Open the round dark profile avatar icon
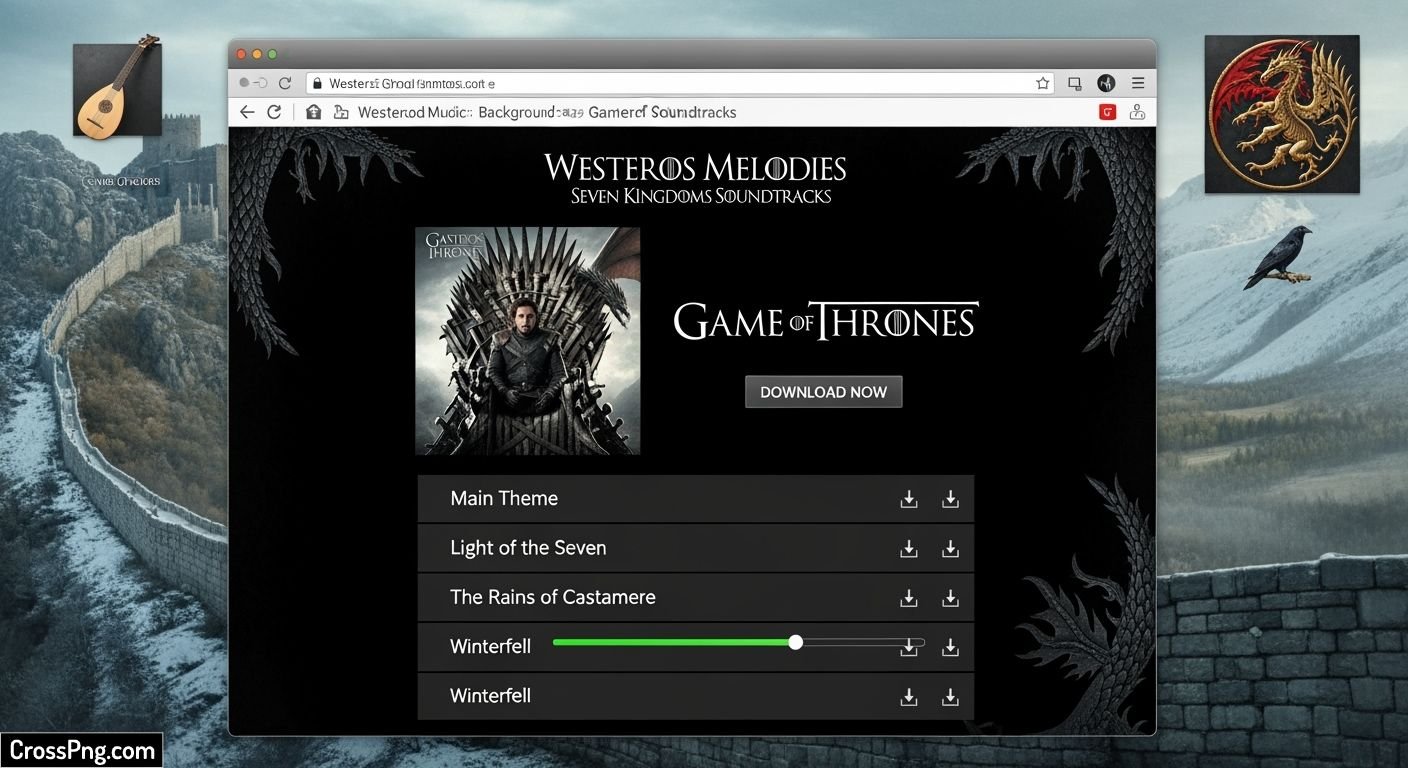This screenshot has height=768, width=1408. [x=1106, y=83]
